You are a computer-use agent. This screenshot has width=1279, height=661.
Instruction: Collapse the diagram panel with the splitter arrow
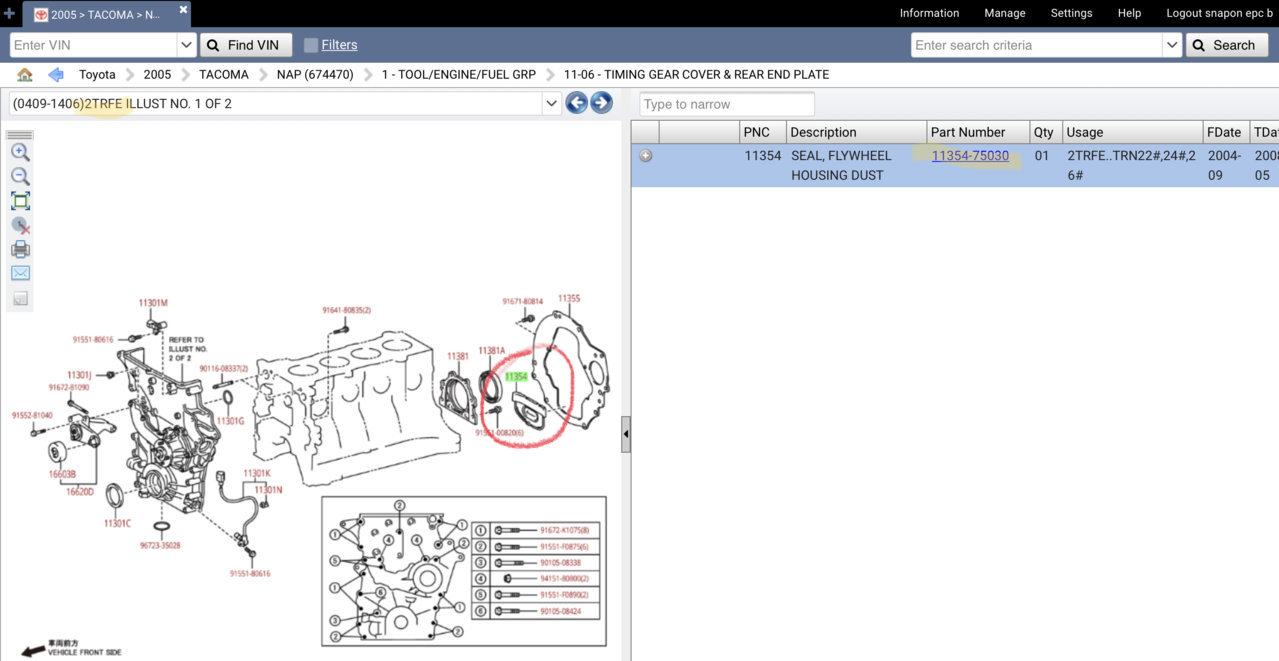[x=626, y=434]
